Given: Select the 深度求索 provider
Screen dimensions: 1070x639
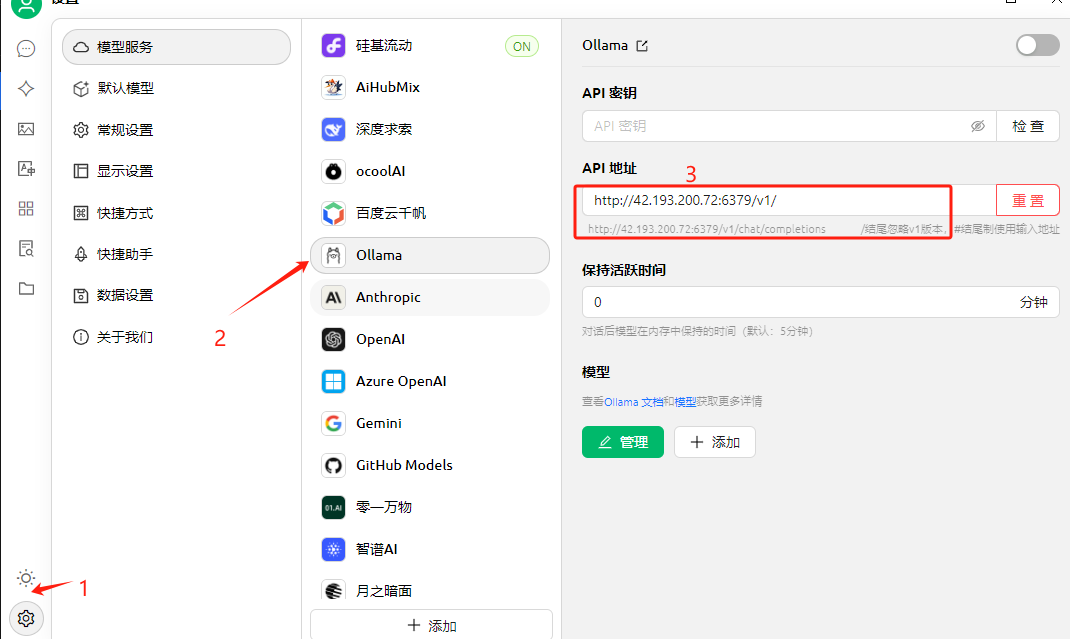Looking at the screenshot, I should click(x=430, y=129).
